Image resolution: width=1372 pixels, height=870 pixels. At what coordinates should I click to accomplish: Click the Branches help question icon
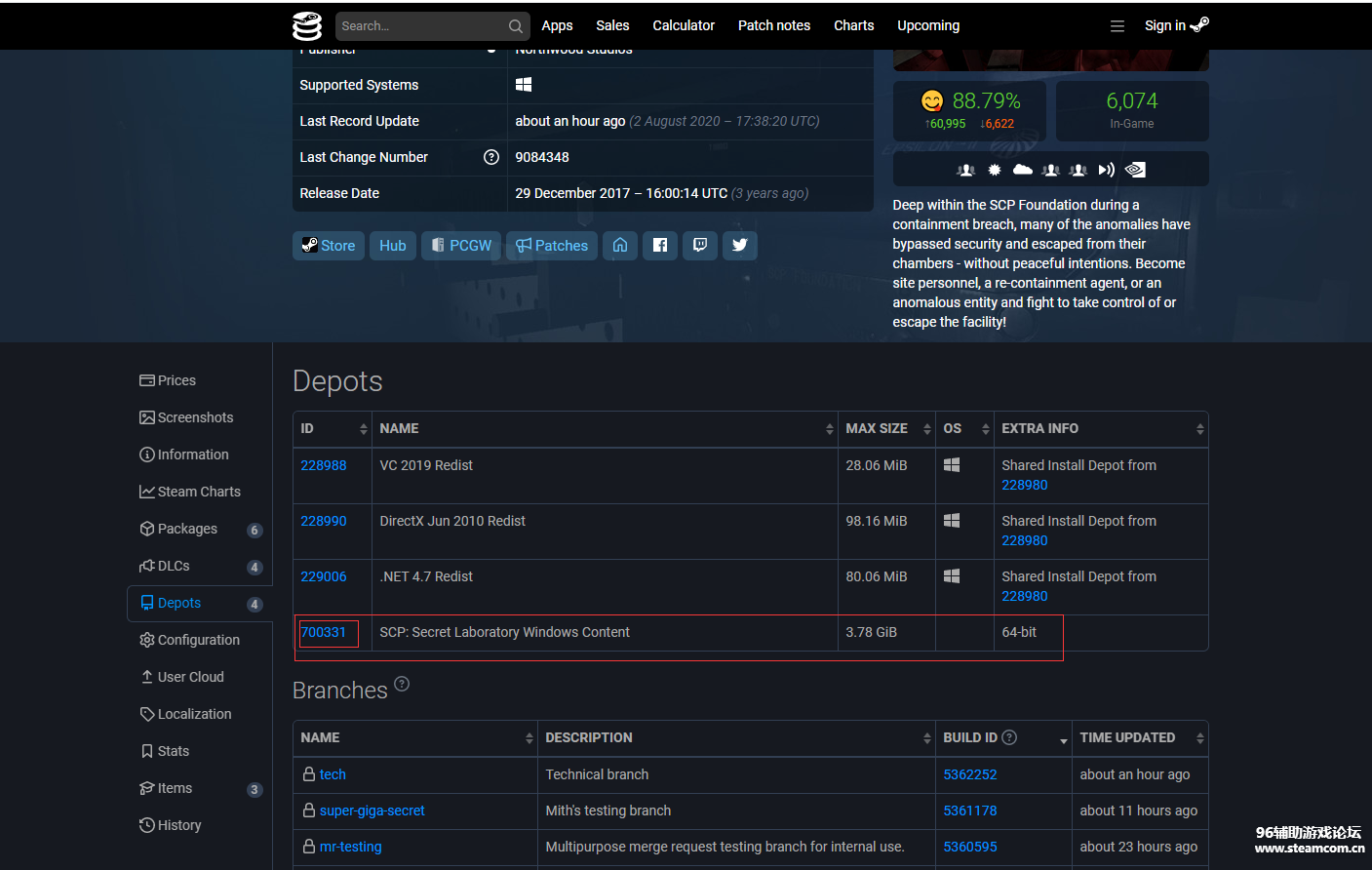click(402, 684)
